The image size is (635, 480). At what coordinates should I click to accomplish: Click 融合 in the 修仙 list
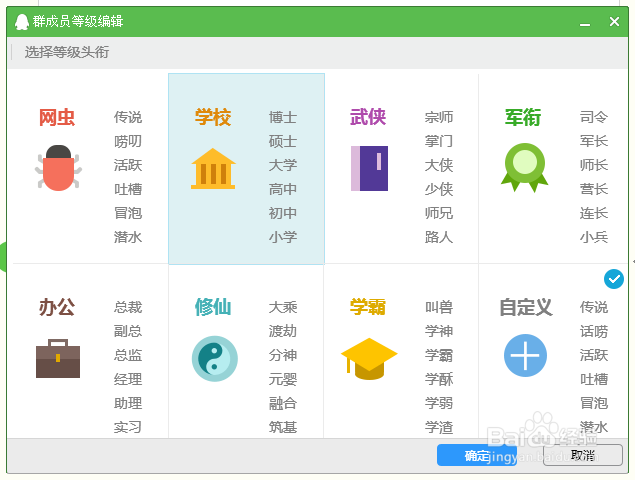(x=283, y=403)
